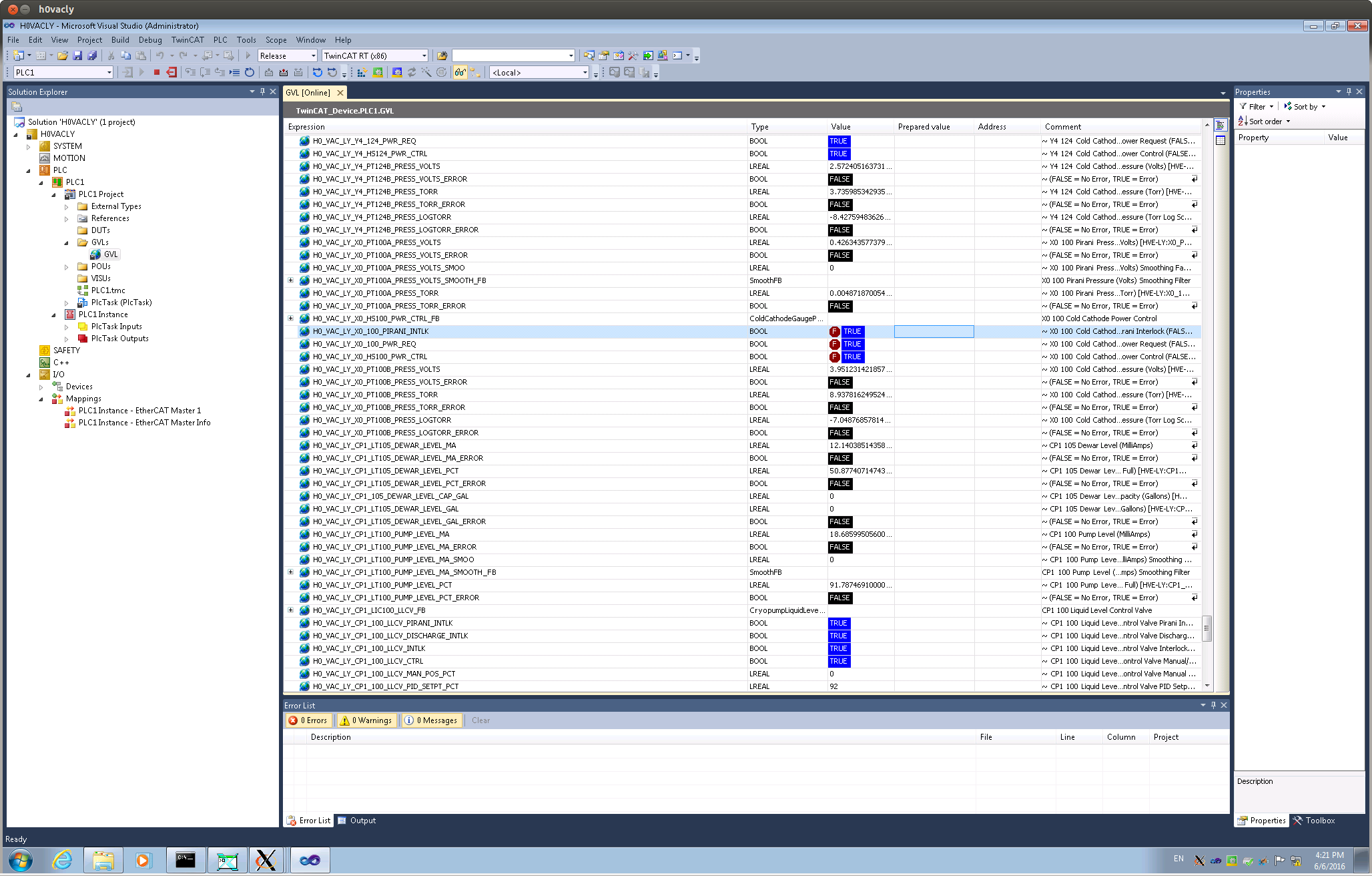
Task: Click the Start Page green arrow icon
Action: tap(648, 56)
